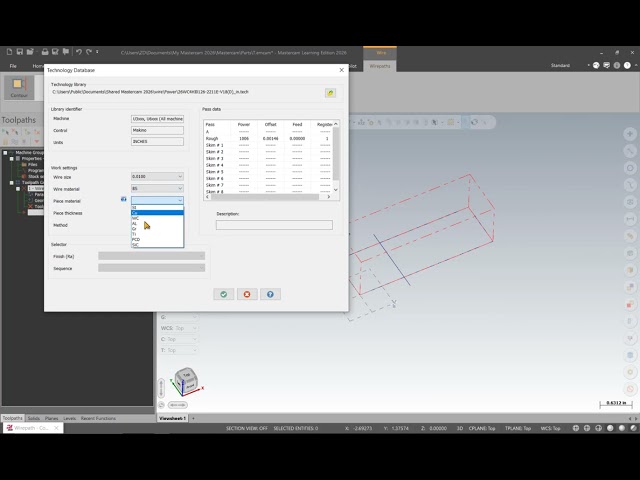The image size is (640, 480).
Task: Click the Machine input field
Action: pos(157,118)
